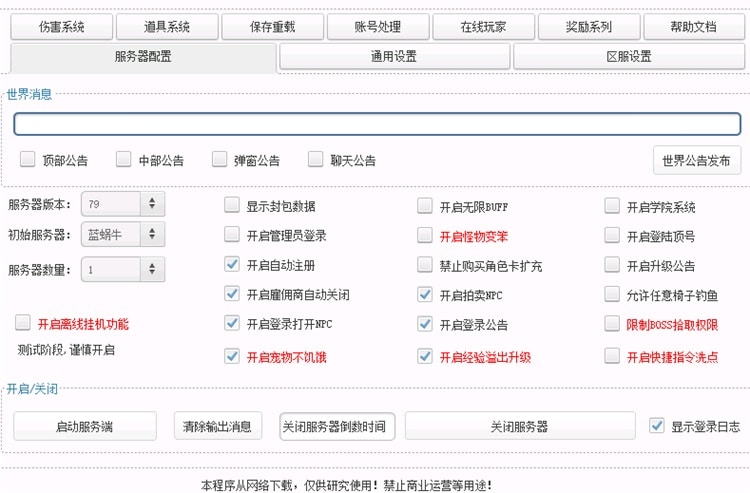Open the 区服设置 tab
The height and width of the screenshot is (493, 750).
628,57
